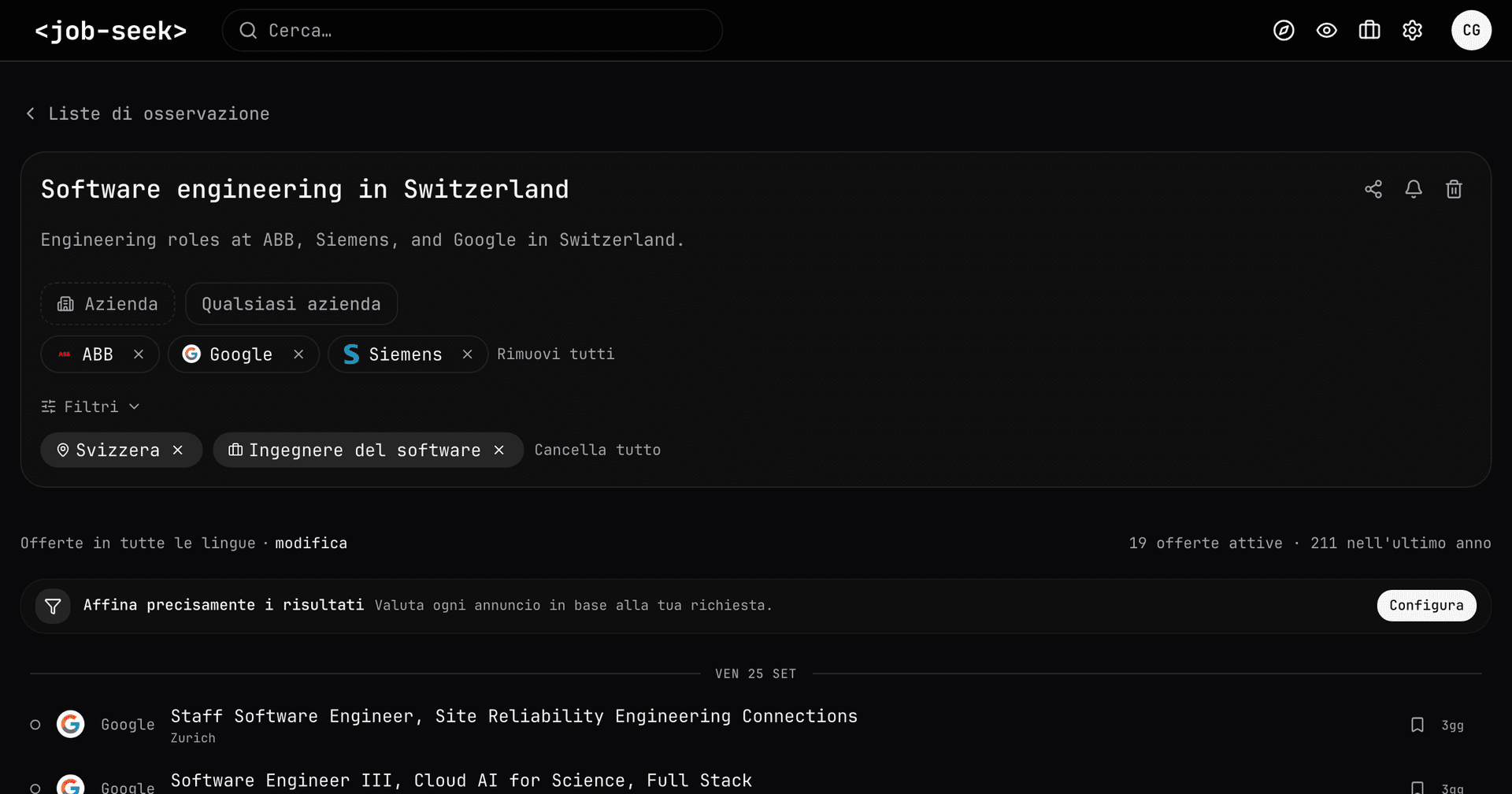
Task: Remove Ingegnere del software filter
Action: [499, 450]
